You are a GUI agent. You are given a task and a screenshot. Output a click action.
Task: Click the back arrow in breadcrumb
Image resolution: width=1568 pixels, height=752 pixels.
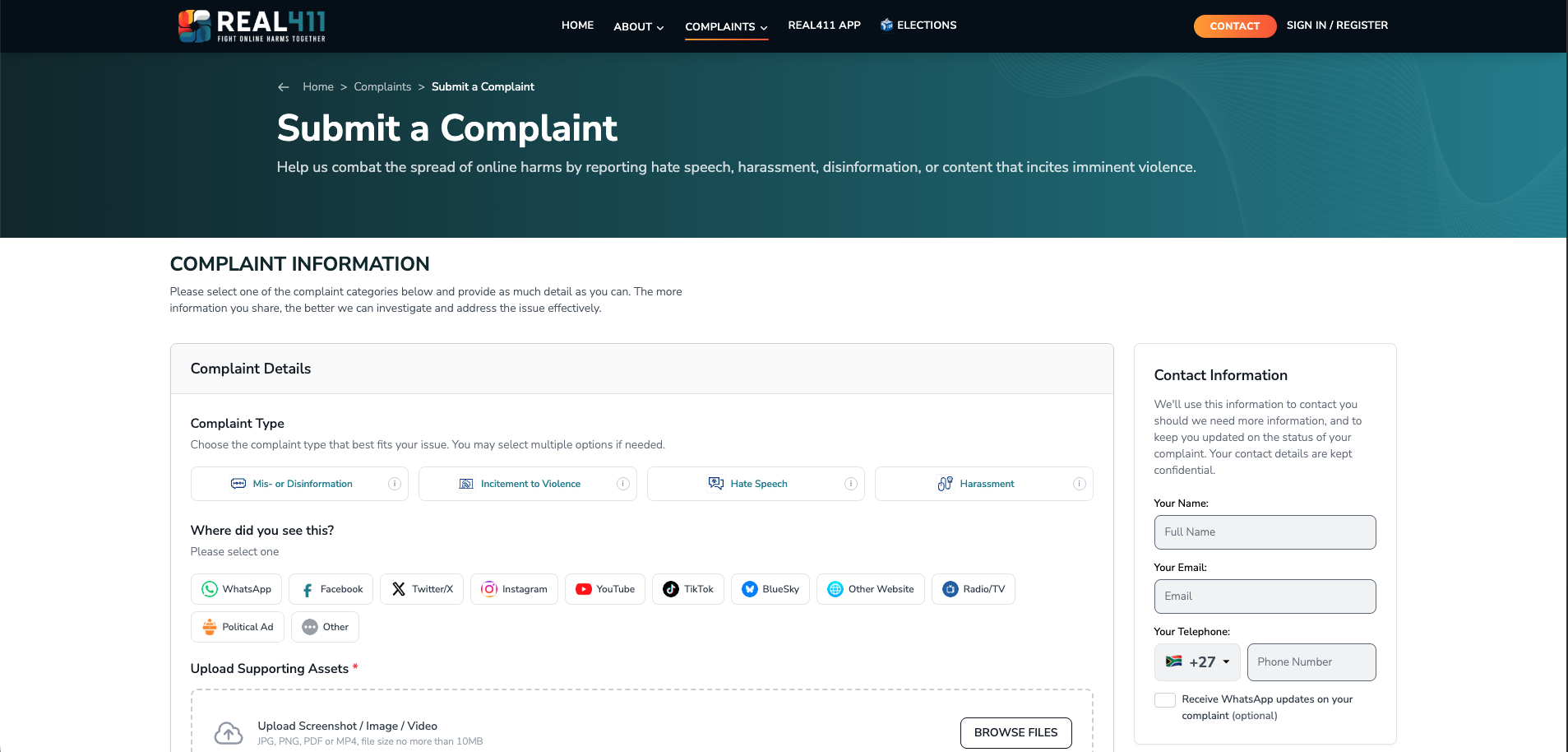coord(284,87)
